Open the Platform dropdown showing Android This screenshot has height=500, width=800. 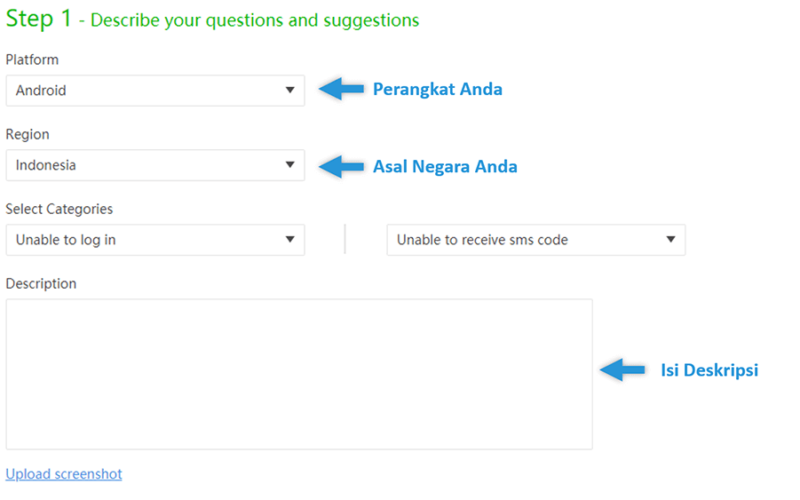[155, 91]
